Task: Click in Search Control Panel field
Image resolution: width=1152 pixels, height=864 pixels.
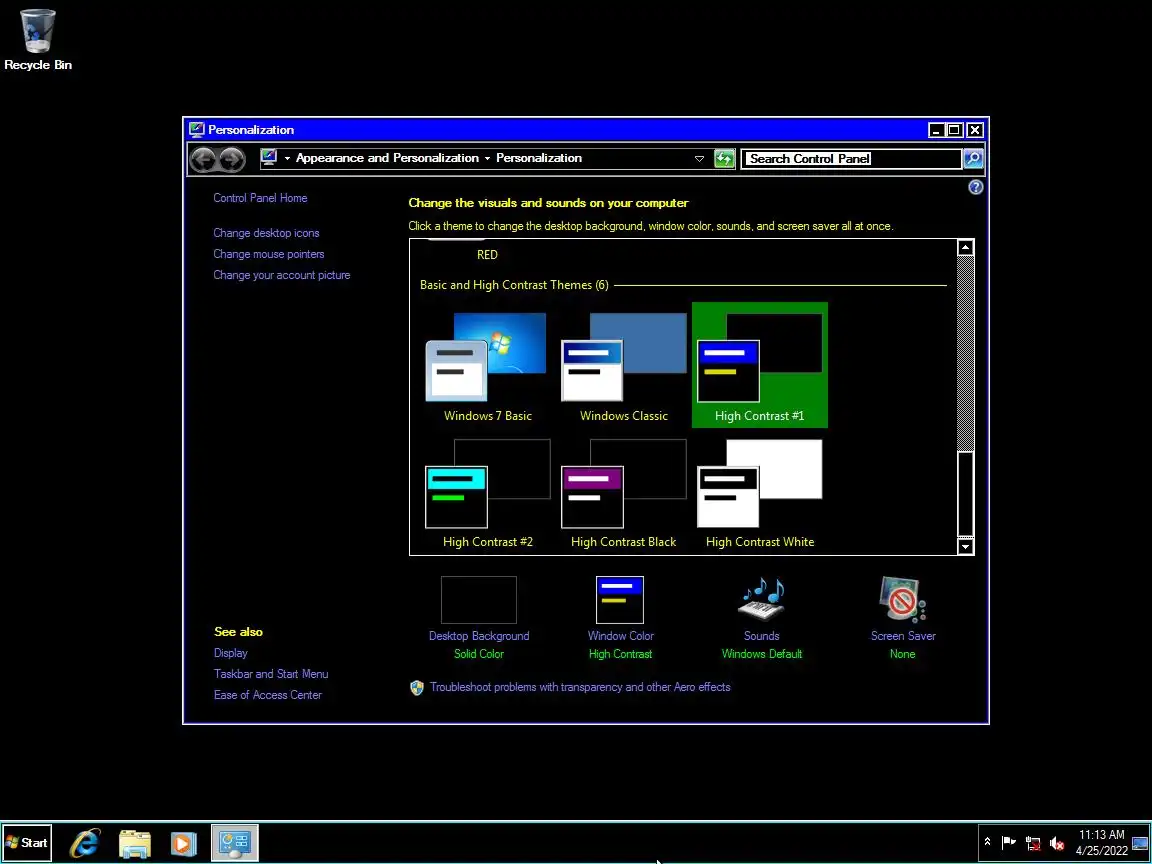Action: (852, 159)
